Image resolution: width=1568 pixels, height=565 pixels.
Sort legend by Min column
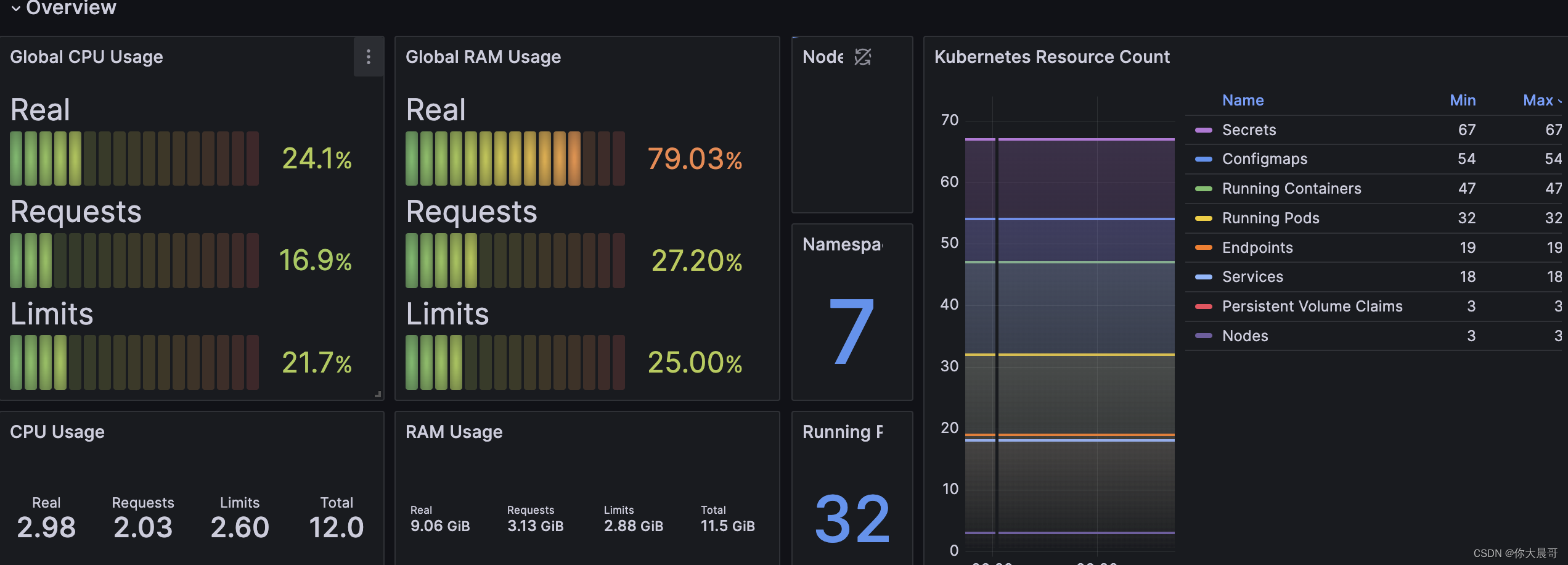pyautogui.click(x=1463, y=100)
